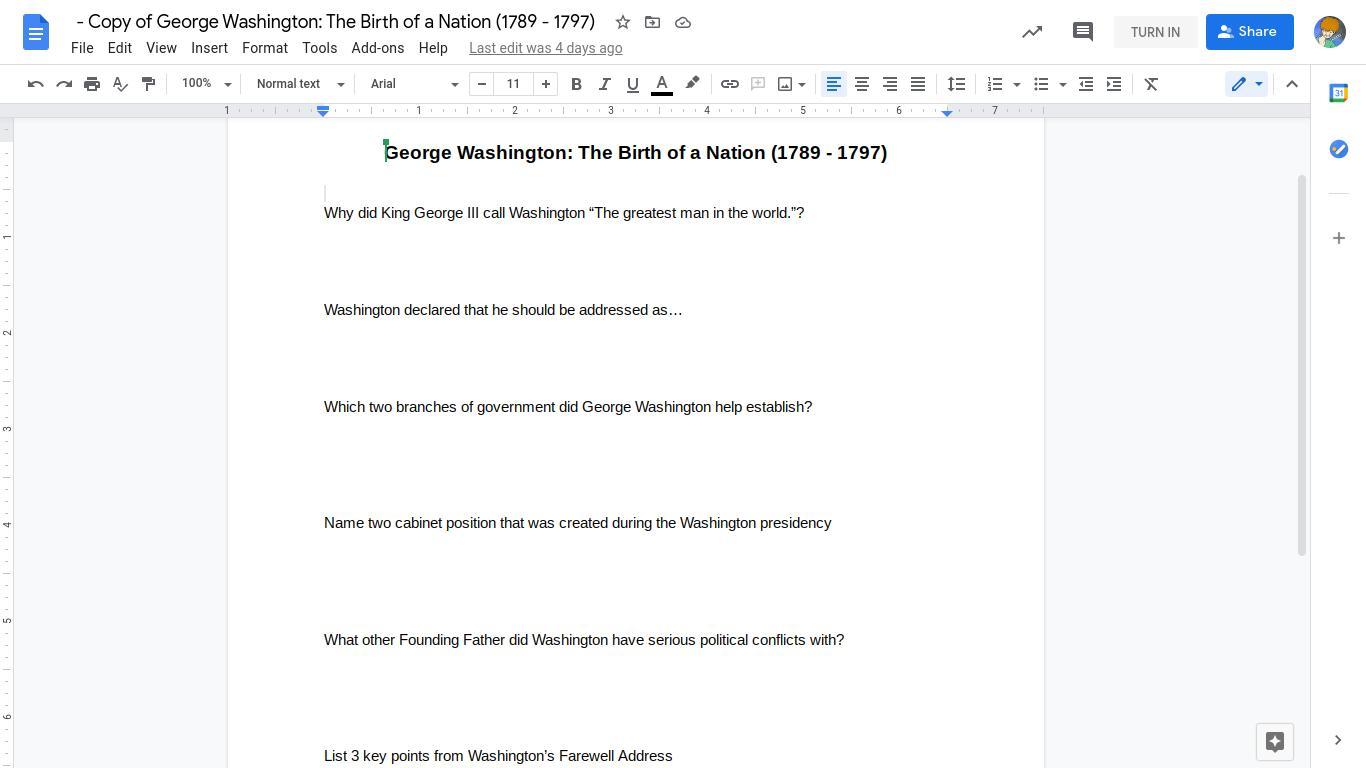This screenshot has width=1366, height=768.
Task: Expand the Normal text style dropdown
Action: (x=300, y=84)
